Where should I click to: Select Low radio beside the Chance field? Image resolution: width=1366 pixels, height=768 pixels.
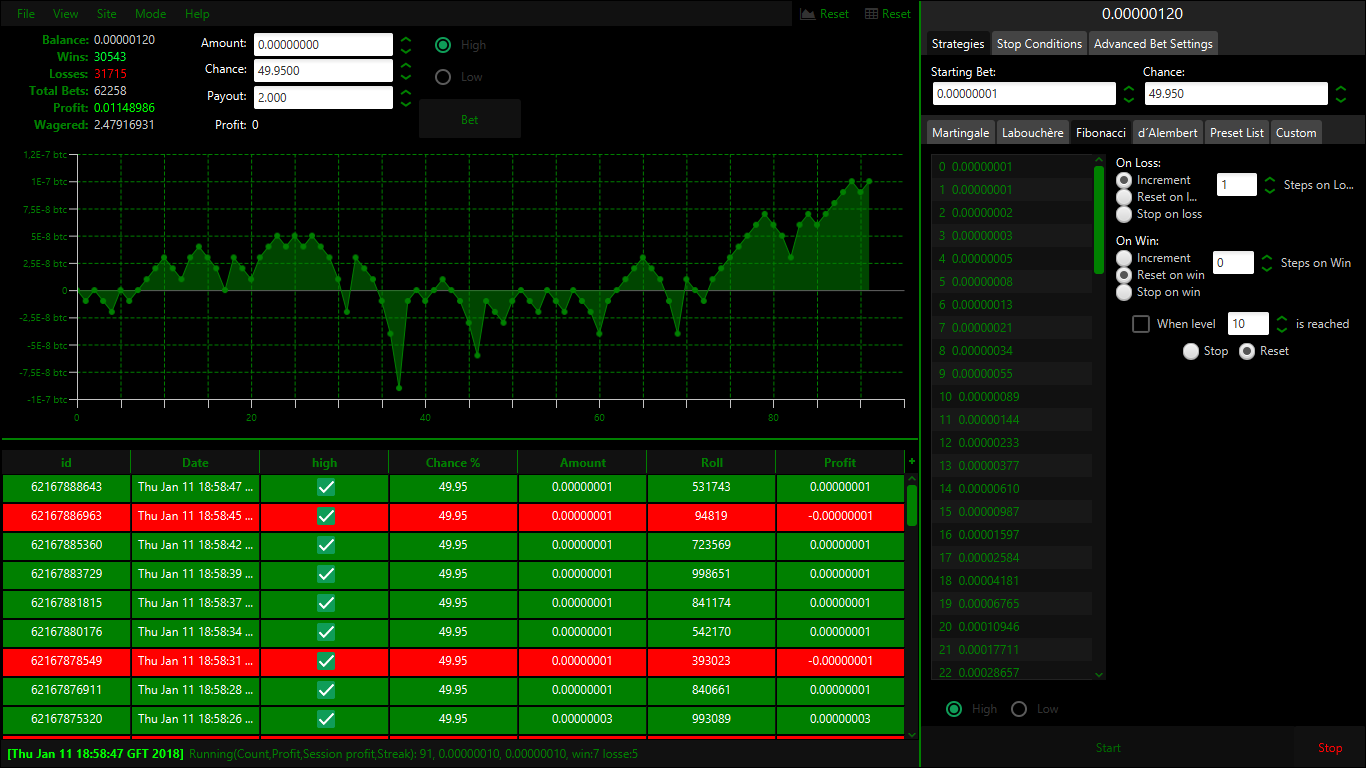click(x=443, y=77)
